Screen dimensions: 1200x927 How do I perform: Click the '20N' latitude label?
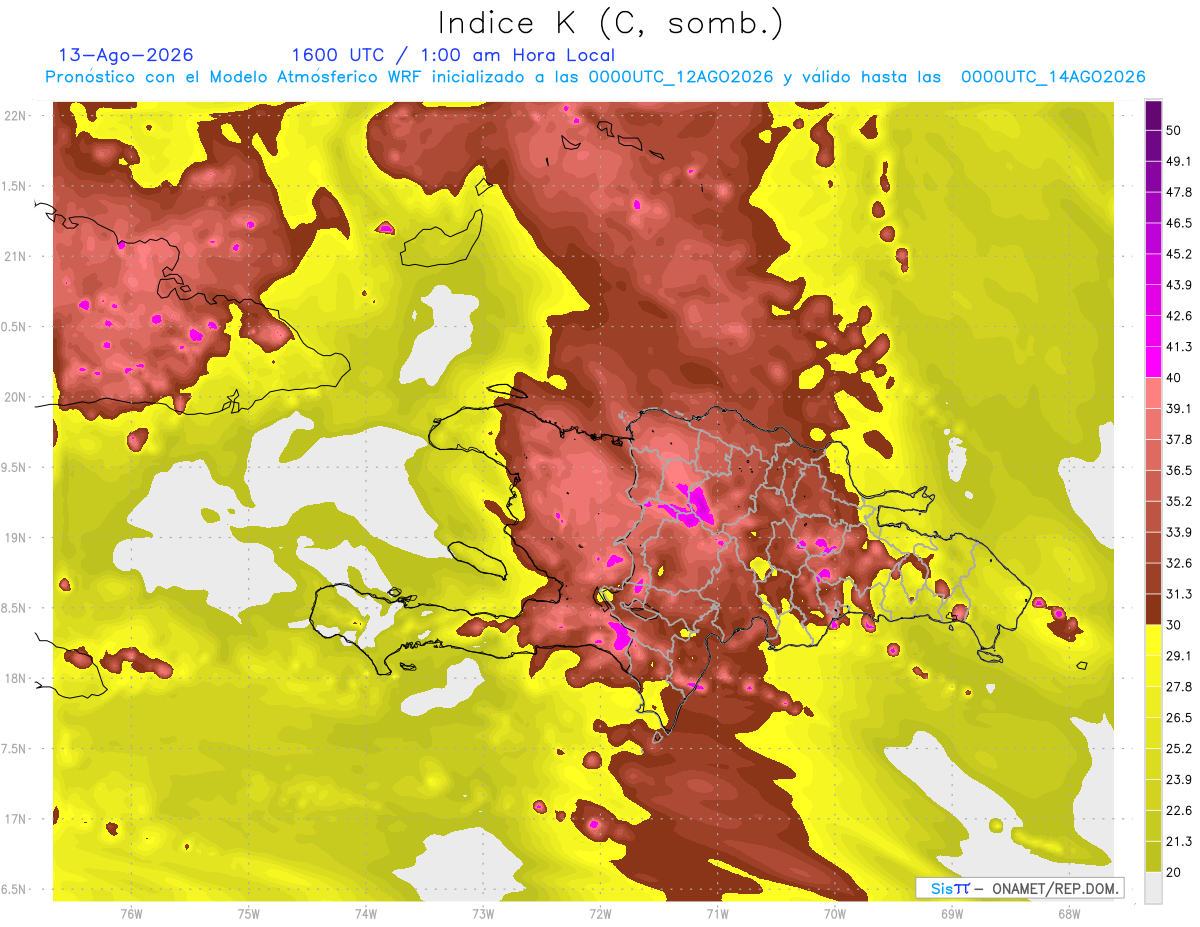[17, 397]
